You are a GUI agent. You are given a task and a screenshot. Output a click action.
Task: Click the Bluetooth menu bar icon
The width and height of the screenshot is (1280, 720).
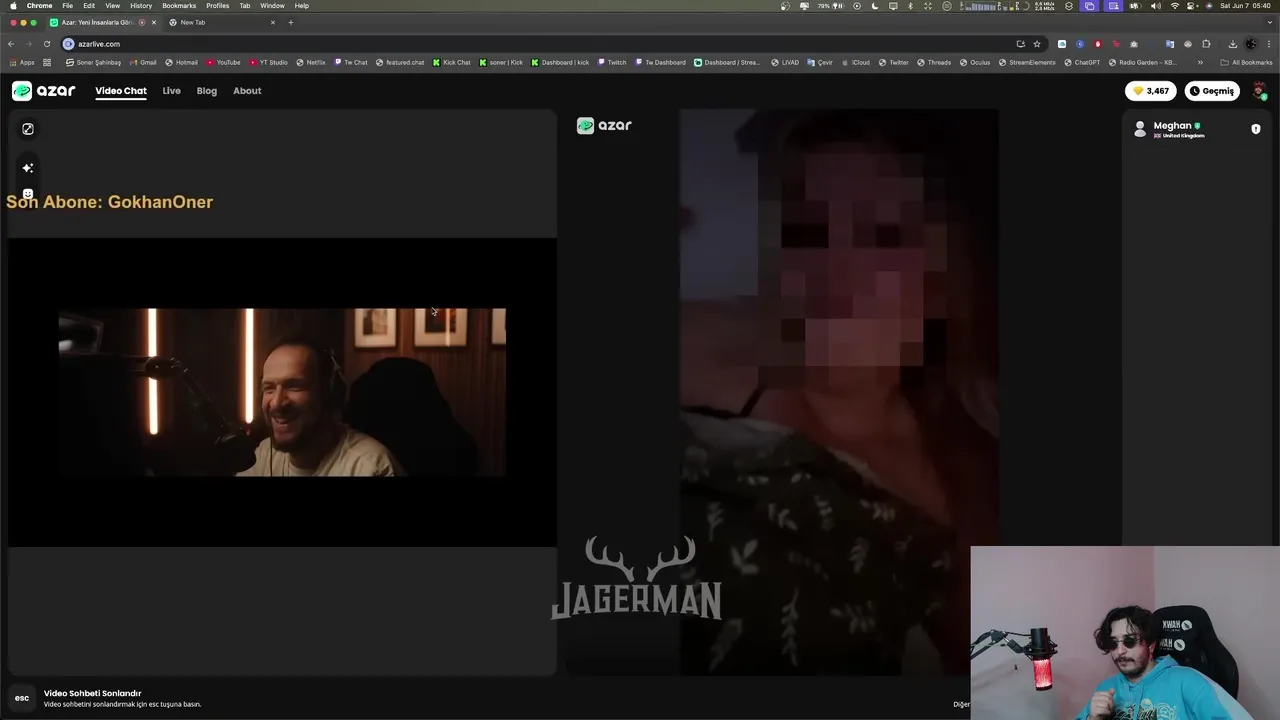[x=909, y=6]
